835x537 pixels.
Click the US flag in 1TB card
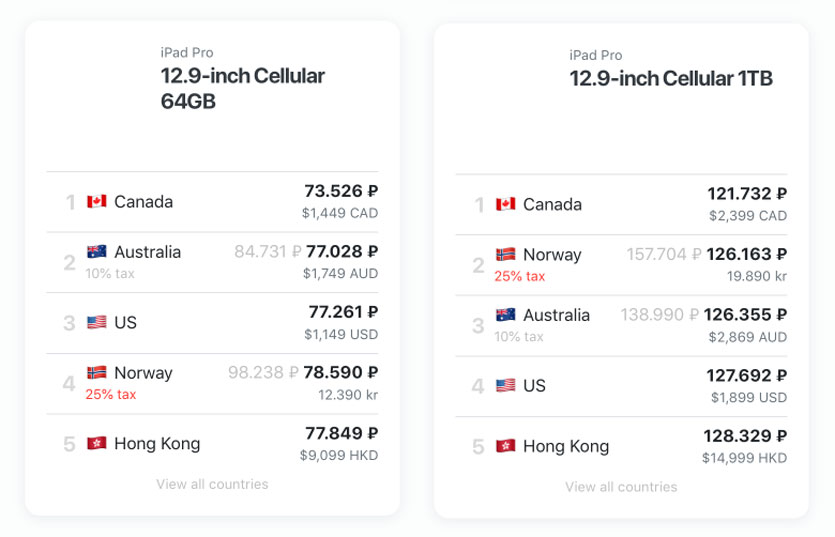tap(505, 386)
